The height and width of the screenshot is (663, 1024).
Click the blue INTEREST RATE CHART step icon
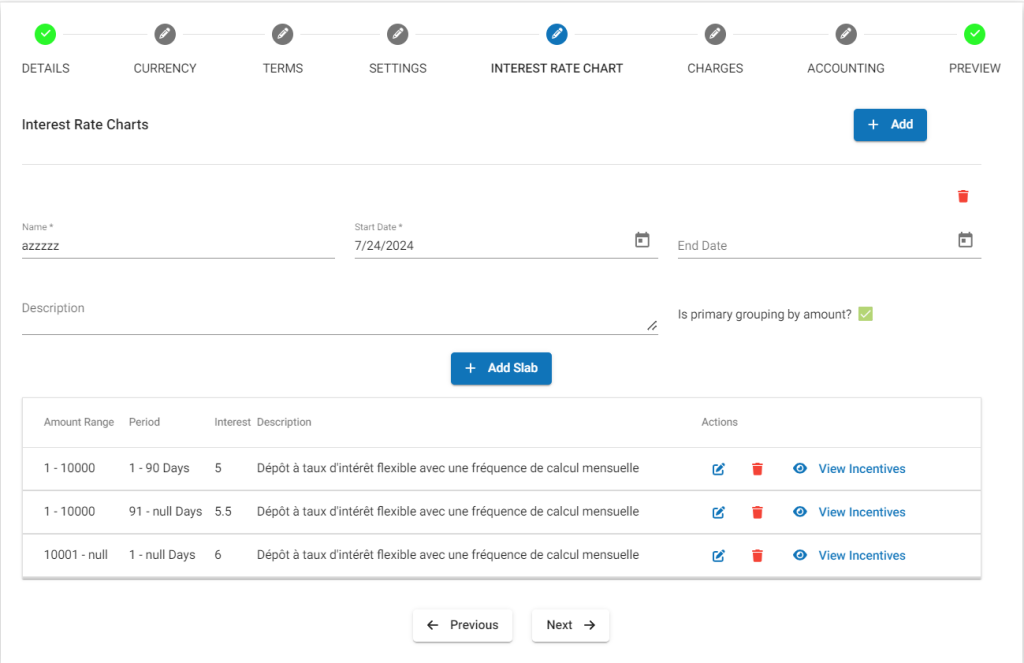(x=557, y=34)
